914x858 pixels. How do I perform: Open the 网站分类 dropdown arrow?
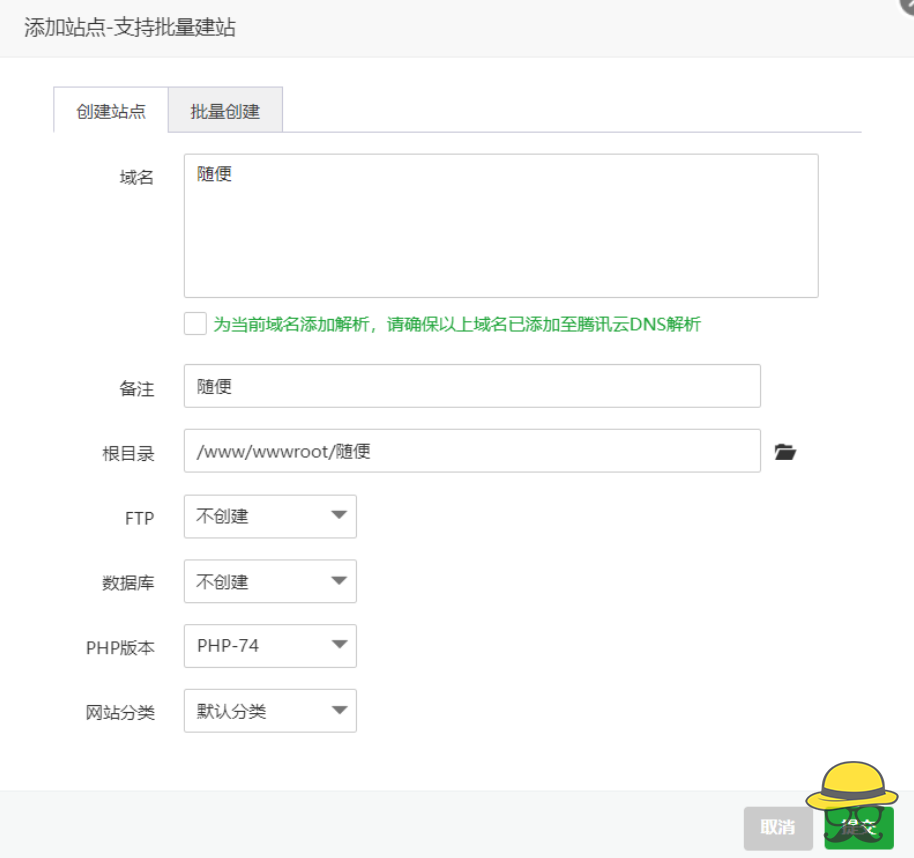[338, 711]
